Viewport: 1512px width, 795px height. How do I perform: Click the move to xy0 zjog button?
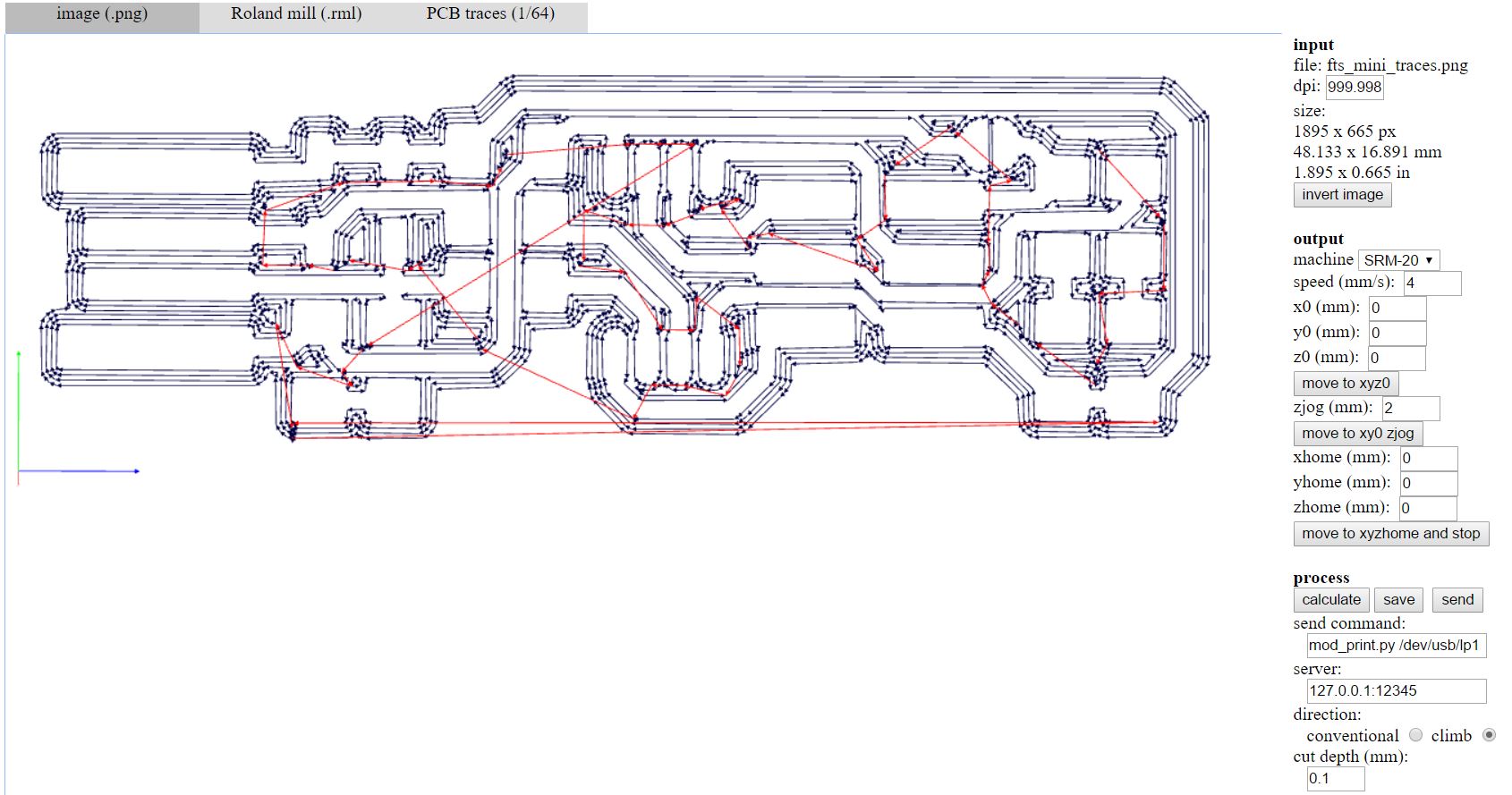[x=1357, y=434]
